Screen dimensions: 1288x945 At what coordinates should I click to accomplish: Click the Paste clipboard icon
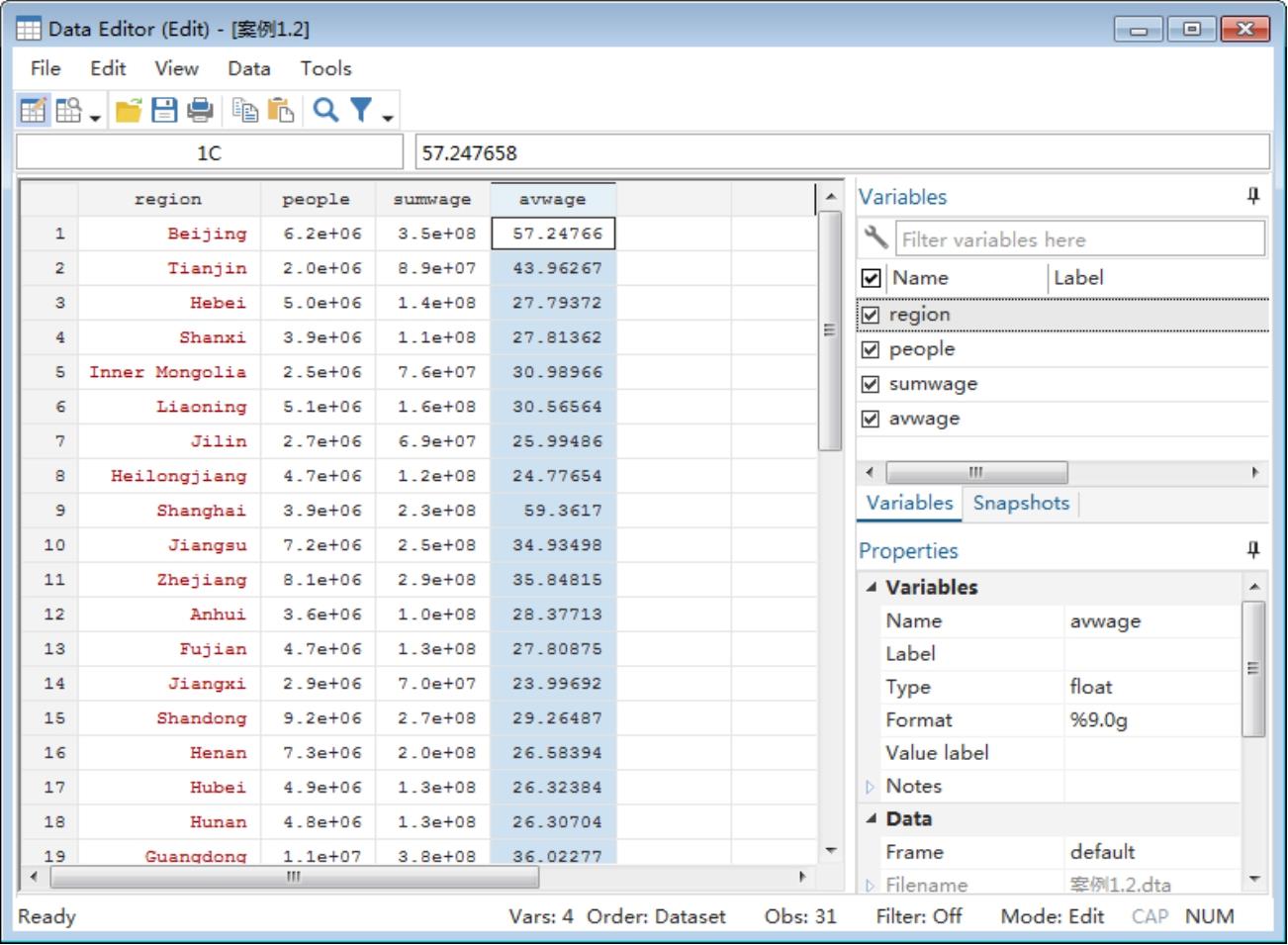pos(281,110)
